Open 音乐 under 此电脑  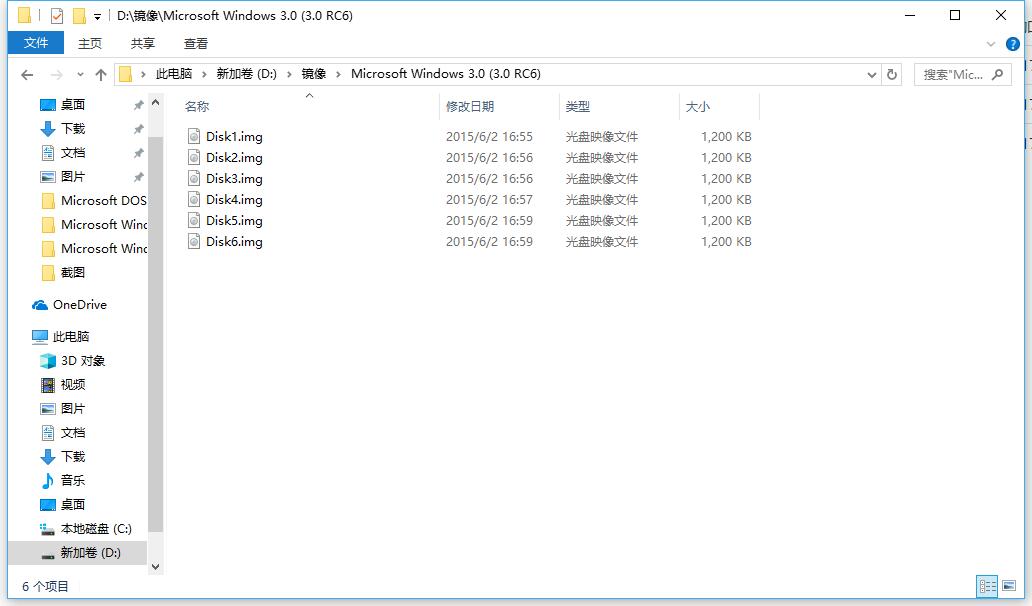(x=73, y=480)
